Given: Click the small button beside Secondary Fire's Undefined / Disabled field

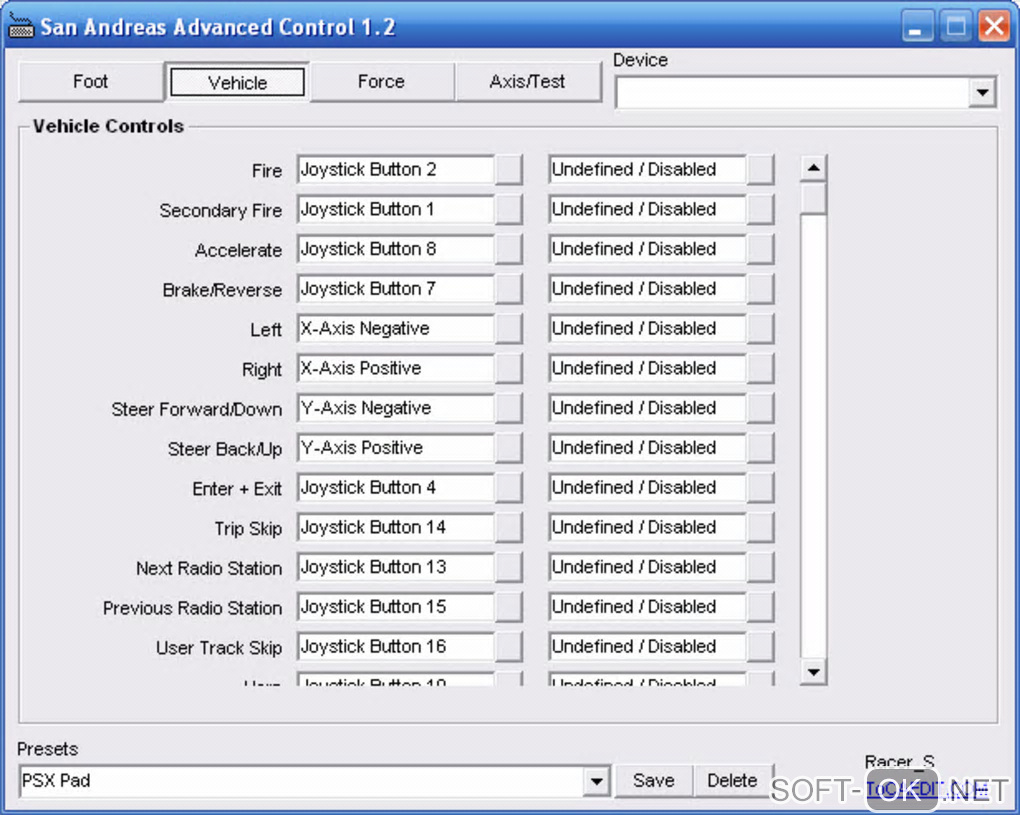Looking at the screenshot, I should [760, 209].
